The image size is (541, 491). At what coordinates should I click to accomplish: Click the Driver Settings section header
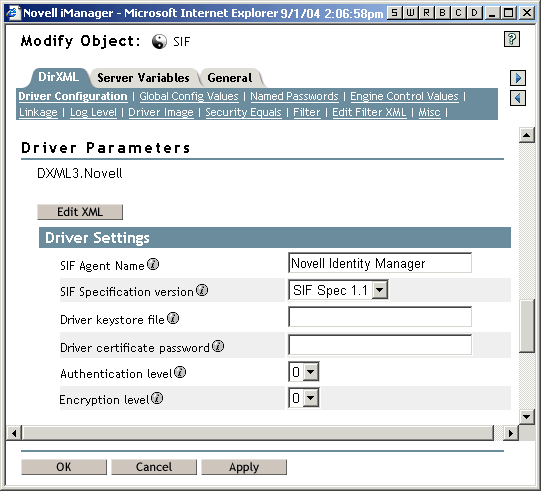pos(275,237)
